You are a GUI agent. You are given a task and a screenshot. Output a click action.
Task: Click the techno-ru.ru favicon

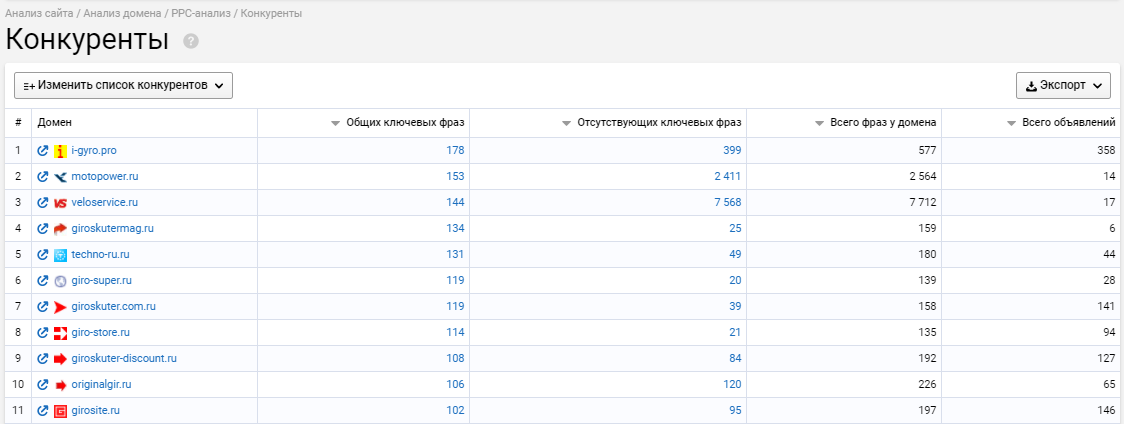click(x=60, y=255)
